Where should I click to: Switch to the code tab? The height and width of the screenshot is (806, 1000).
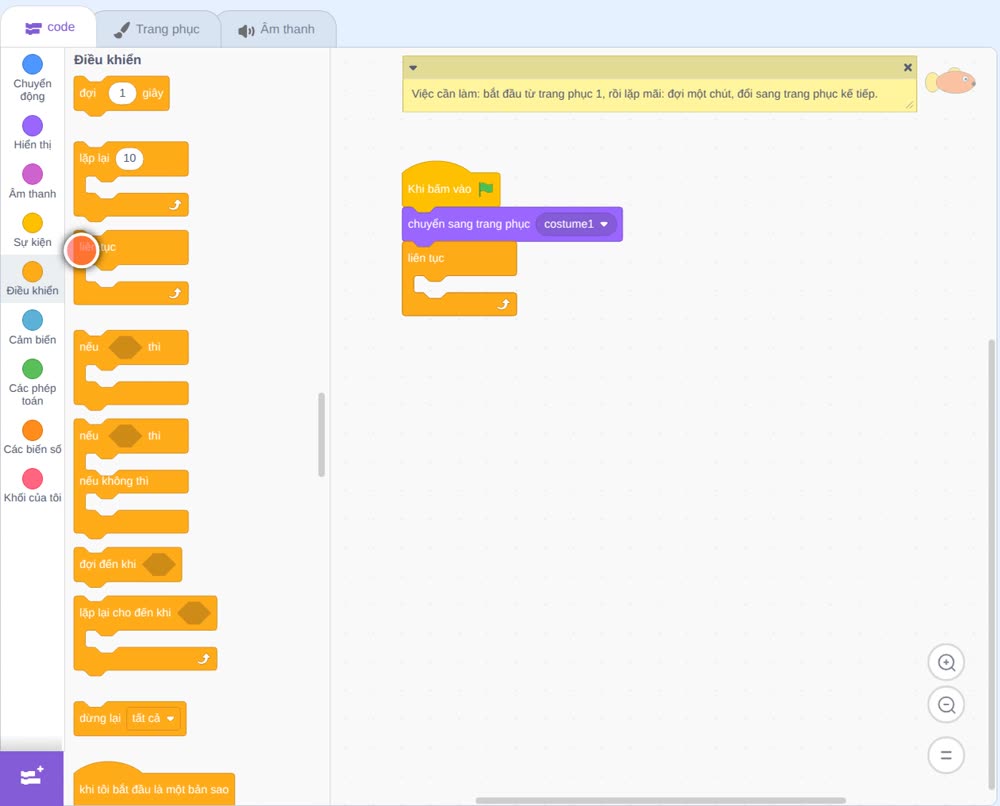click(49, 27)
